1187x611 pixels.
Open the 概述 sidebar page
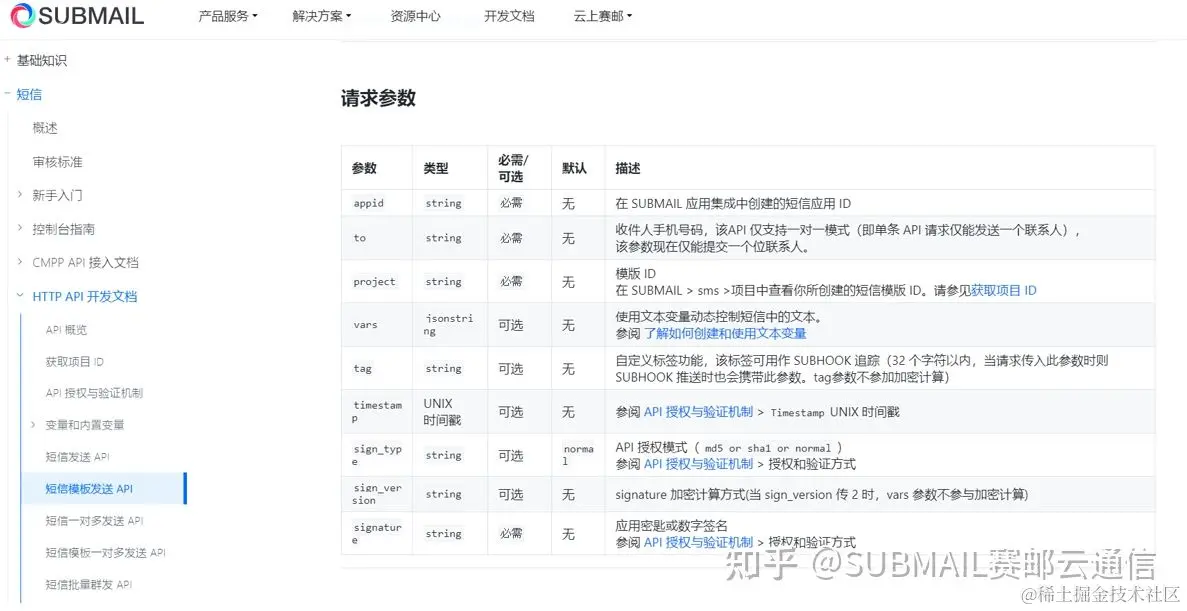[x=45, y=128]
